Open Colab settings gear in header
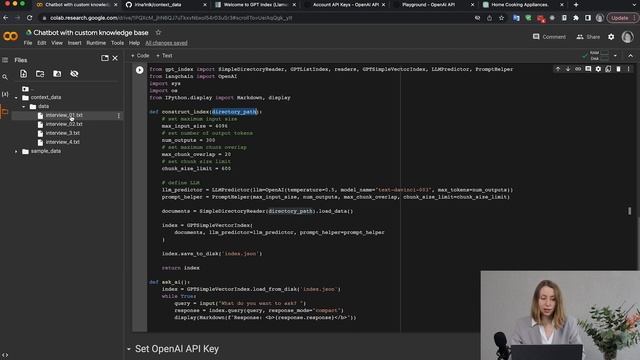 click(611, 37)
